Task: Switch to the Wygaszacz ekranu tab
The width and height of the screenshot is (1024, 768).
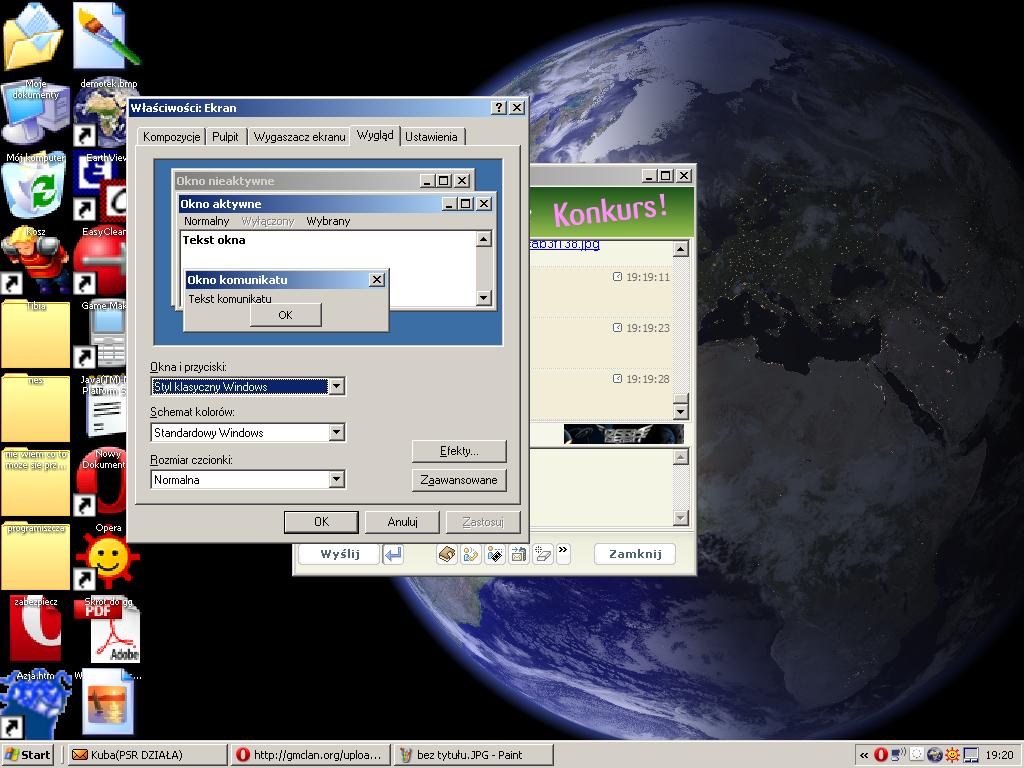Action: [x=299, y=137]
